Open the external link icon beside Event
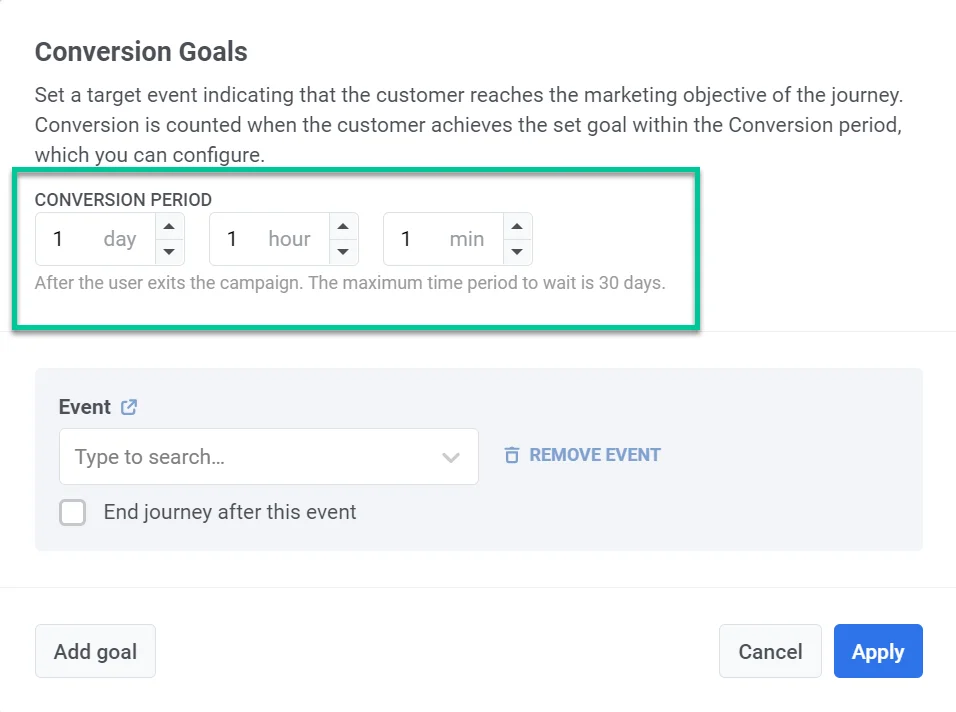The width and height of the screenshot is (956, 712). [x=129, y=407]
